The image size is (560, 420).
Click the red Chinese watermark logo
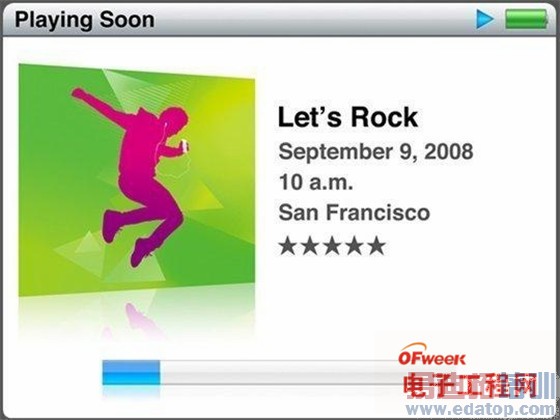coord(471,386)
